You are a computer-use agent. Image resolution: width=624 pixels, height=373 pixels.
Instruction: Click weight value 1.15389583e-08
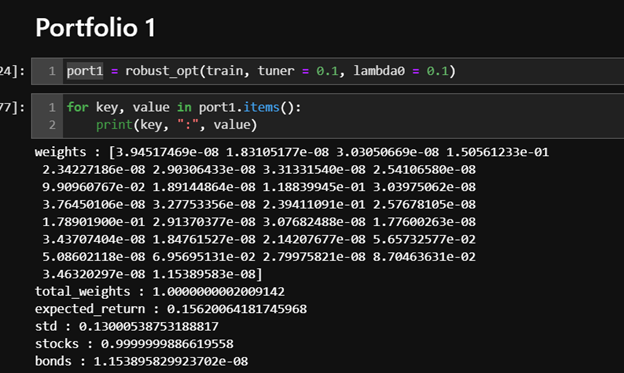coord(204,274)
